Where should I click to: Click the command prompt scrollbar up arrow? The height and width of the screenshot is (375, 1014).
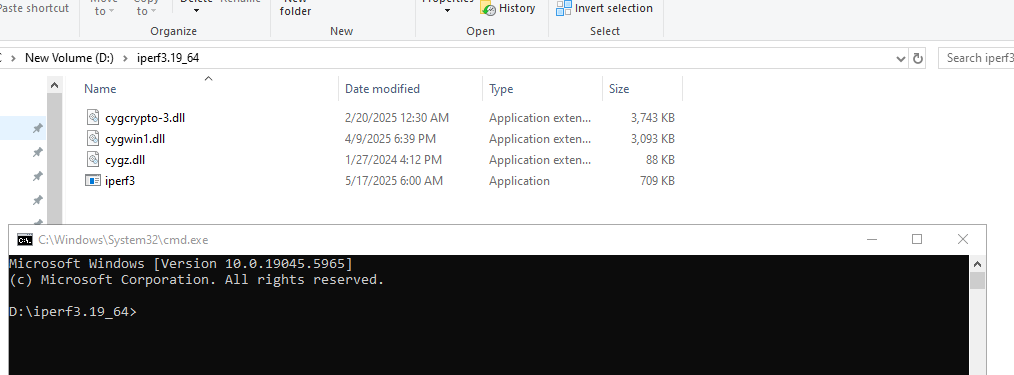pyautogui.click(x=977, y=264)
